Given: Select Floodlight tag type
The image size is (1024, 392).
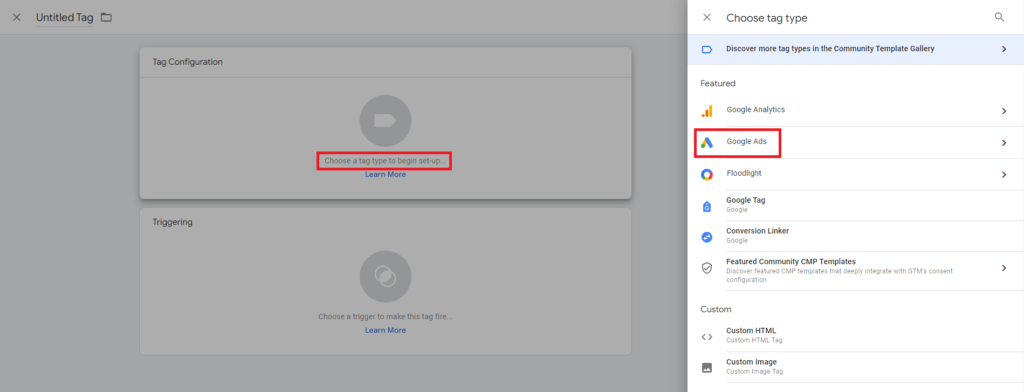Looking at the screenshot, I should 856,174.
